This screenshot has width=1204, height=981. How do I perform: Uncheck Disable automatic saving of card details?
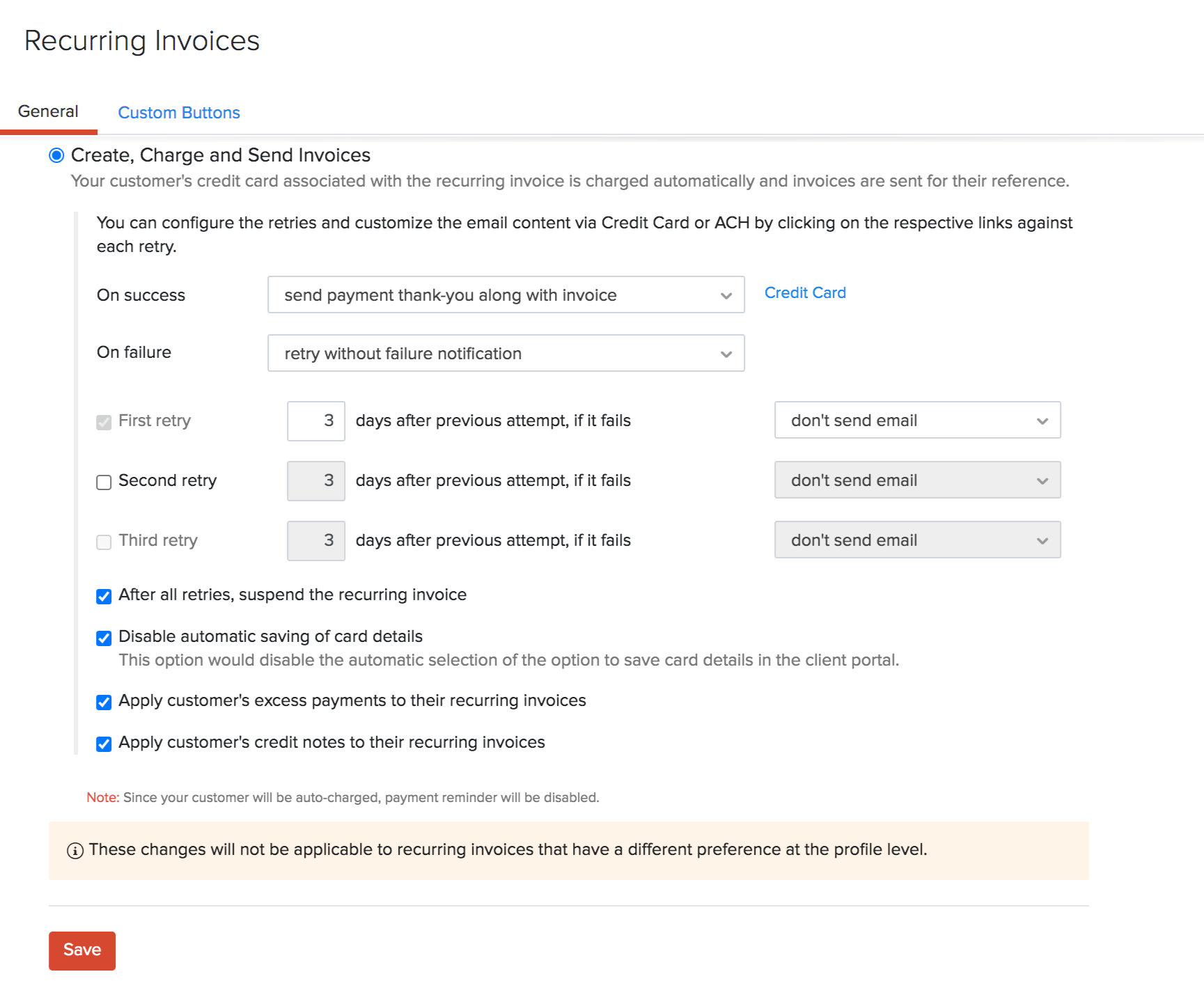coord(104,638)
